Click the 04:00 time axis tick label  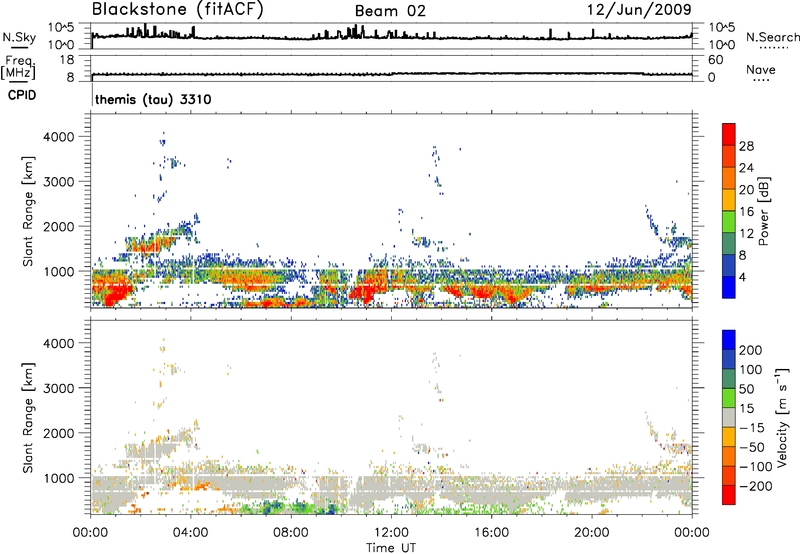(190, 533)
